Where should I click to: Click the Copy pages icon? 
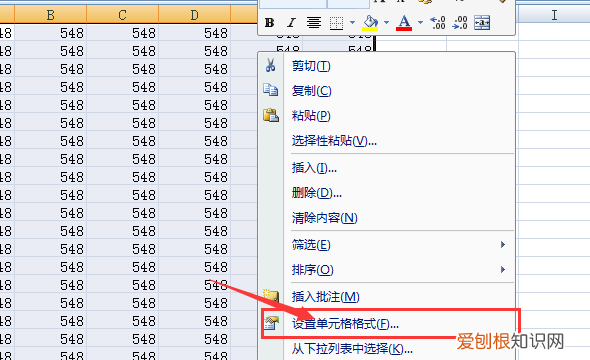tap(271, 90)
